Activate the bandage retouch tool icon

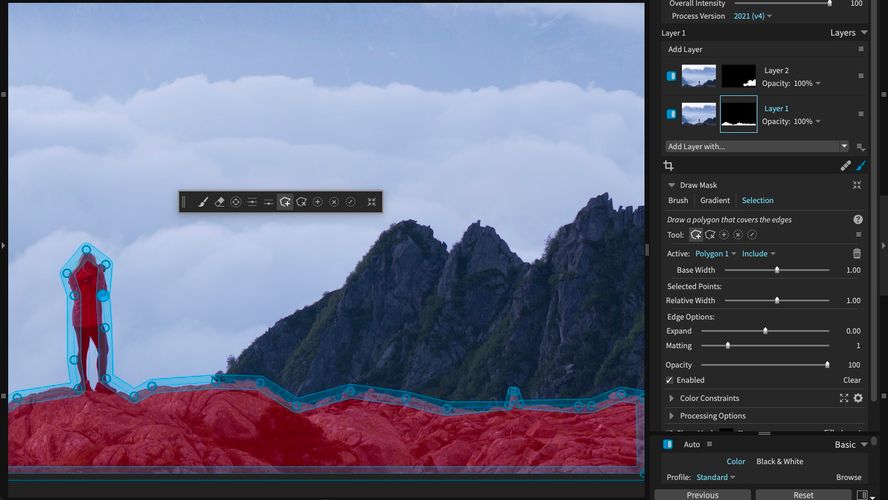[846, 165]
